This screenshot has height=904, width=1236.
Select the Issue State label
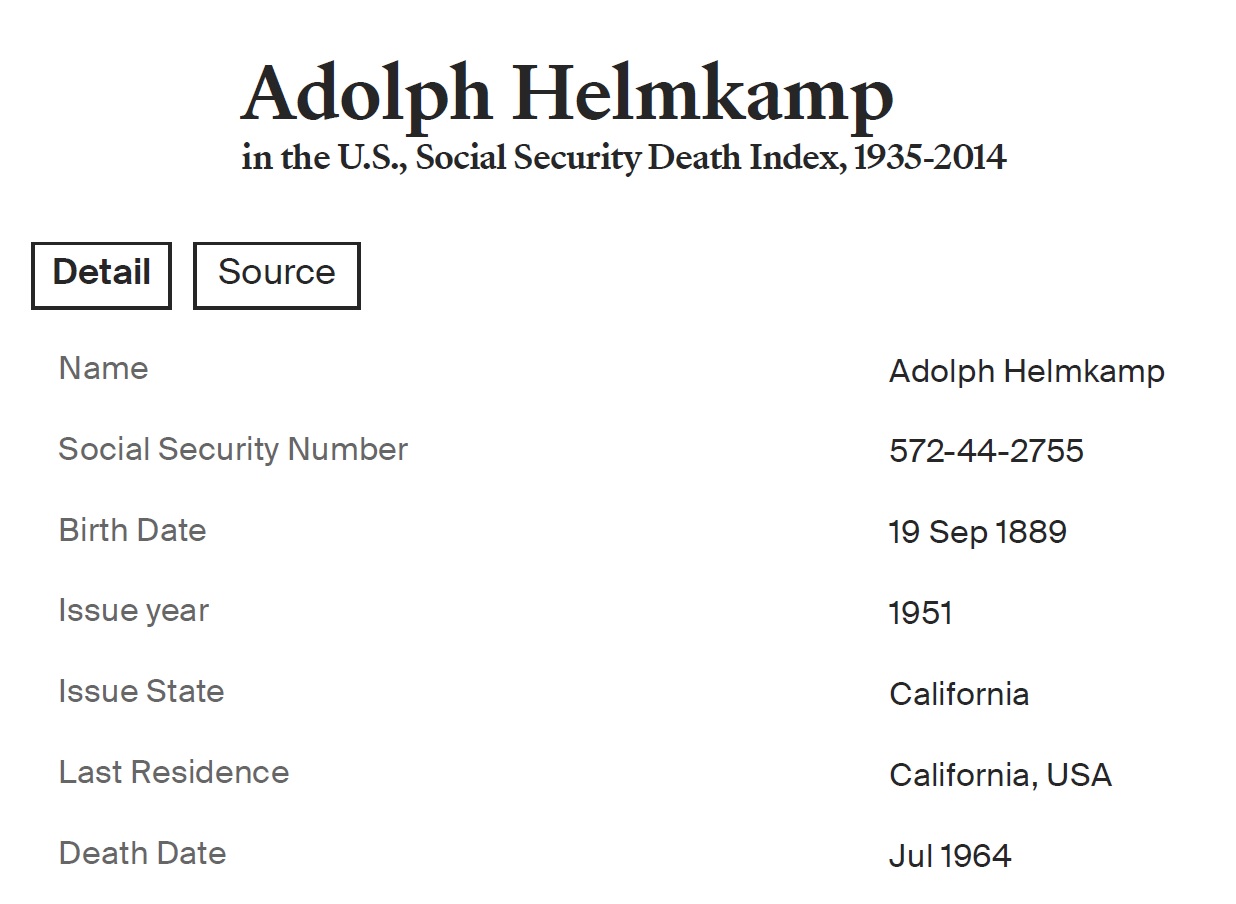pyautogui.click(x=141, y=691)
